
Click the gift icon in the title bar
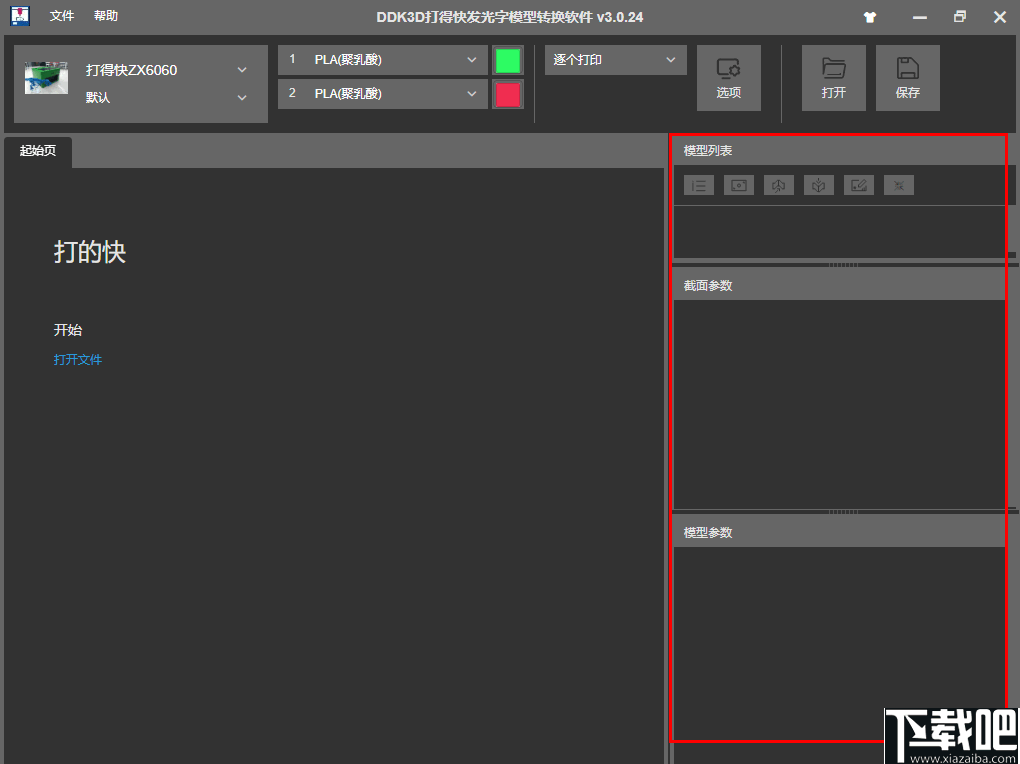(x=869, y=16)
